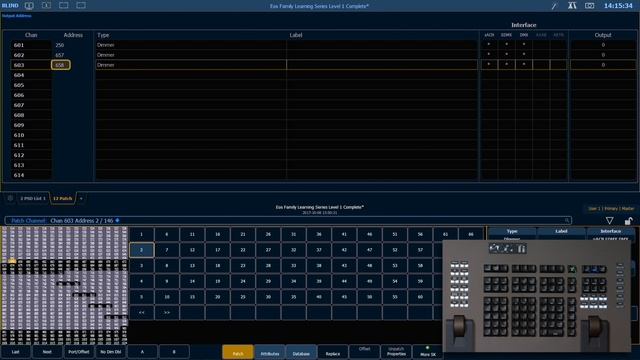This screenshot has height=360, width=640.
Task: Choose the fourth frame layout icon
Action: tap(81, 6)
